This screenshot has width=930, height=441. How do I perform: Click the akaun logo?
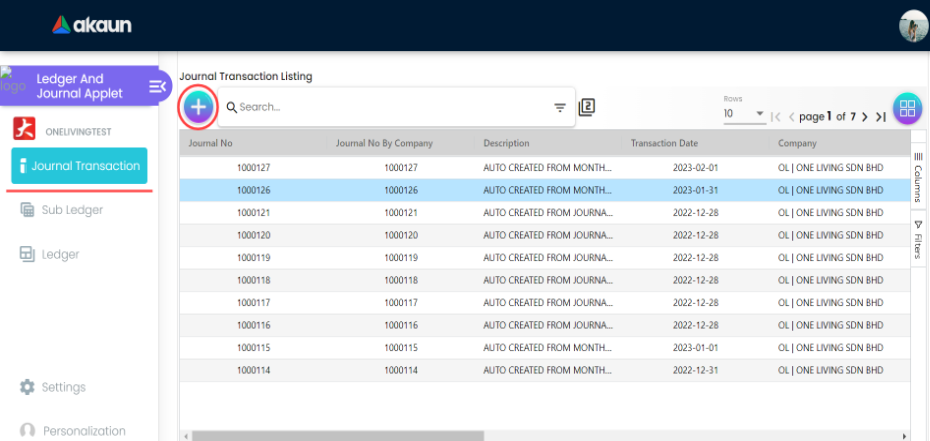point(92,24)
